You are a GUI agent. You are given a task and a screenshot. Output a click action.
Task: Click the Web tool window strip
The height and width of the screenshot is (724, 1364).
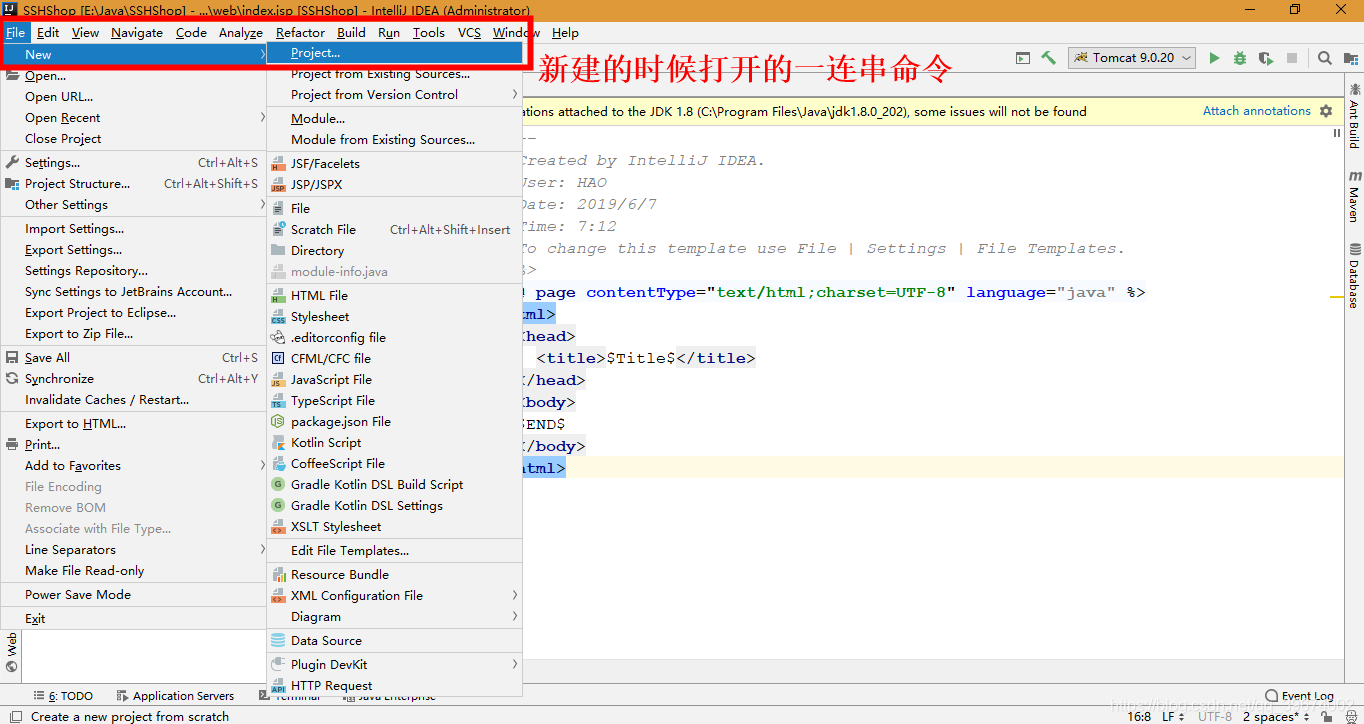11,652
